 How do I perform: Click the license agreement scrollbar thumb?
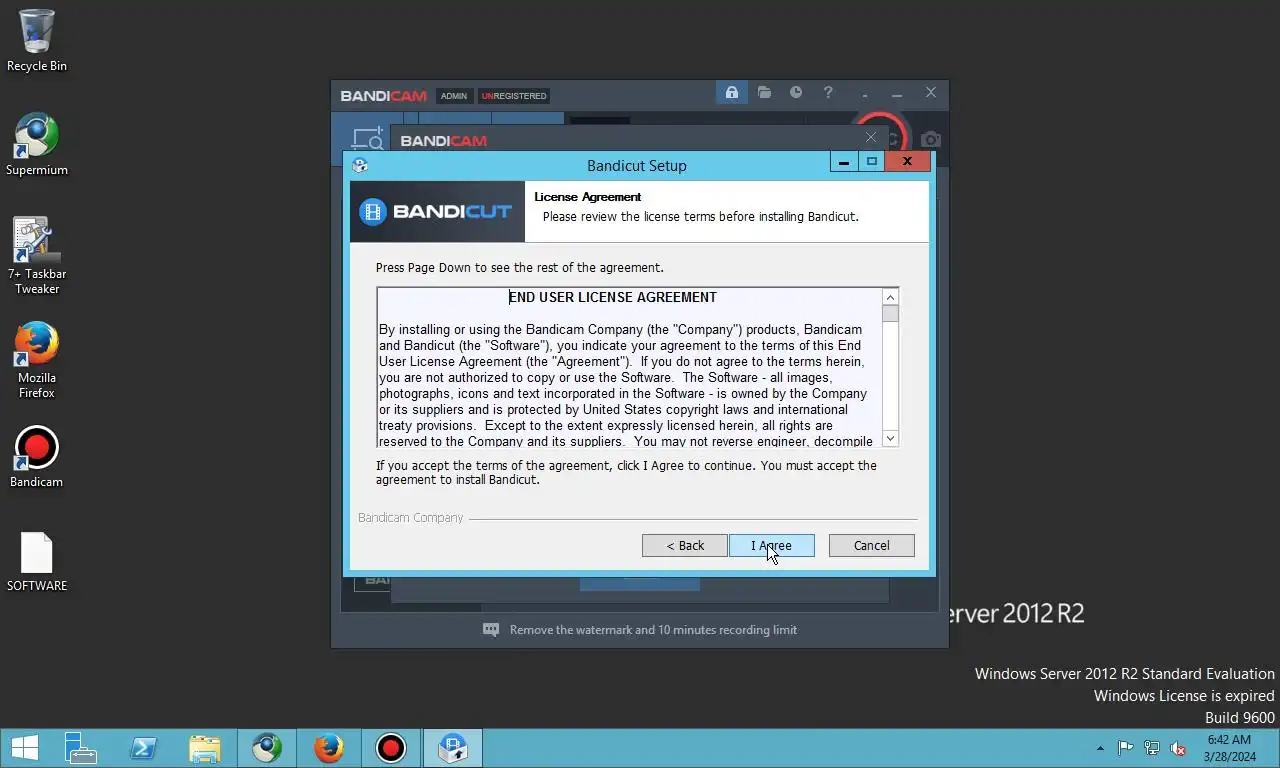click(x=890, y=314)
